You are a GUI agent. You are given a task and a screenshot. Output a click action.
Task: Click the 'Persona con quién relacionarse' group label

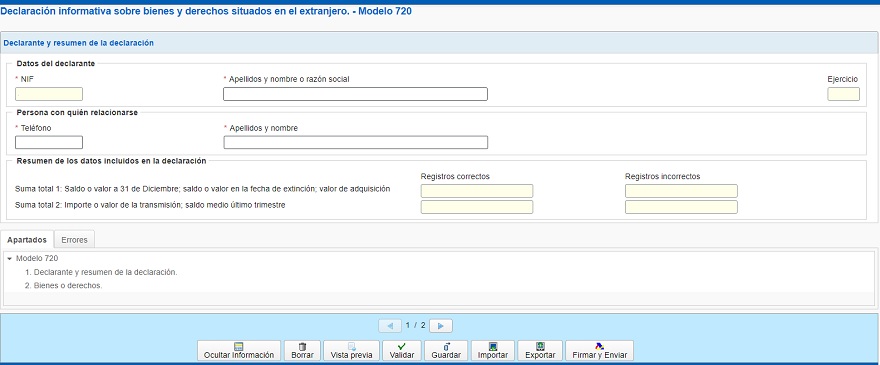click(77, 112)
